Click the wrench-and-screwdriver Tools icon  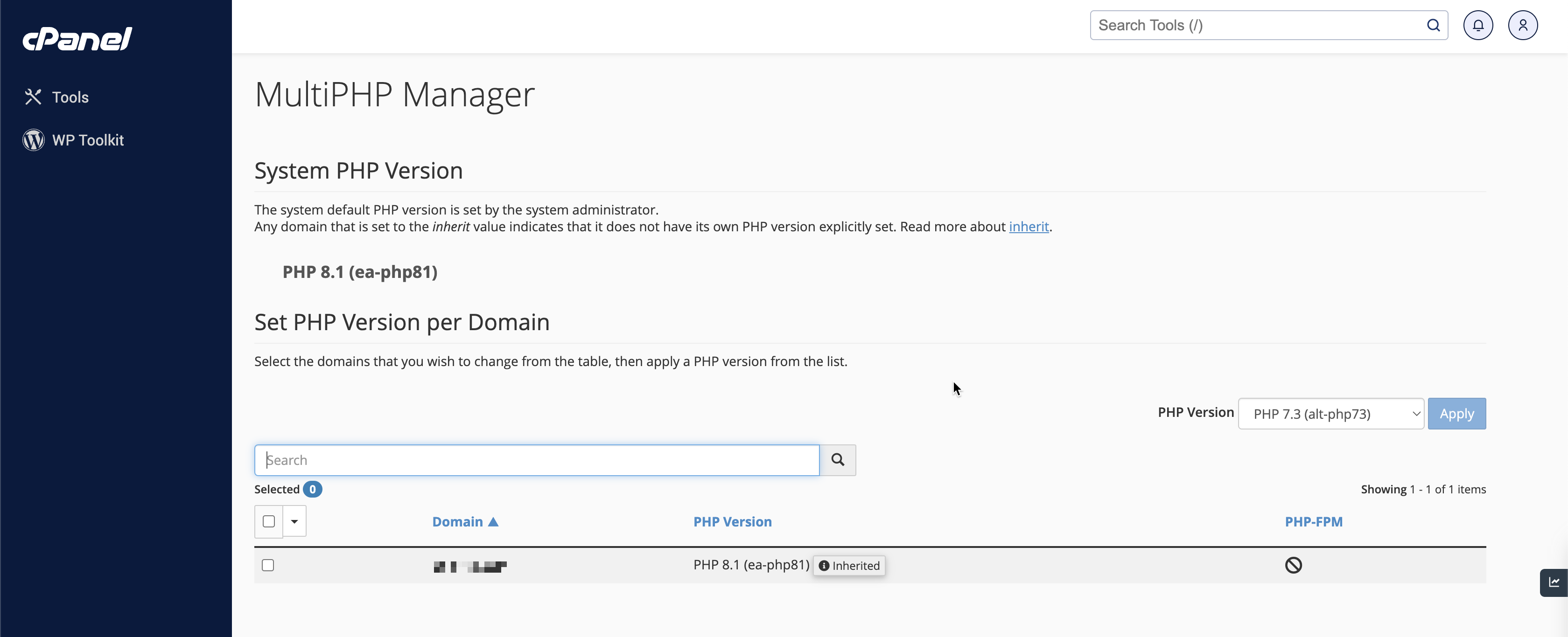(x=33, y=97)
